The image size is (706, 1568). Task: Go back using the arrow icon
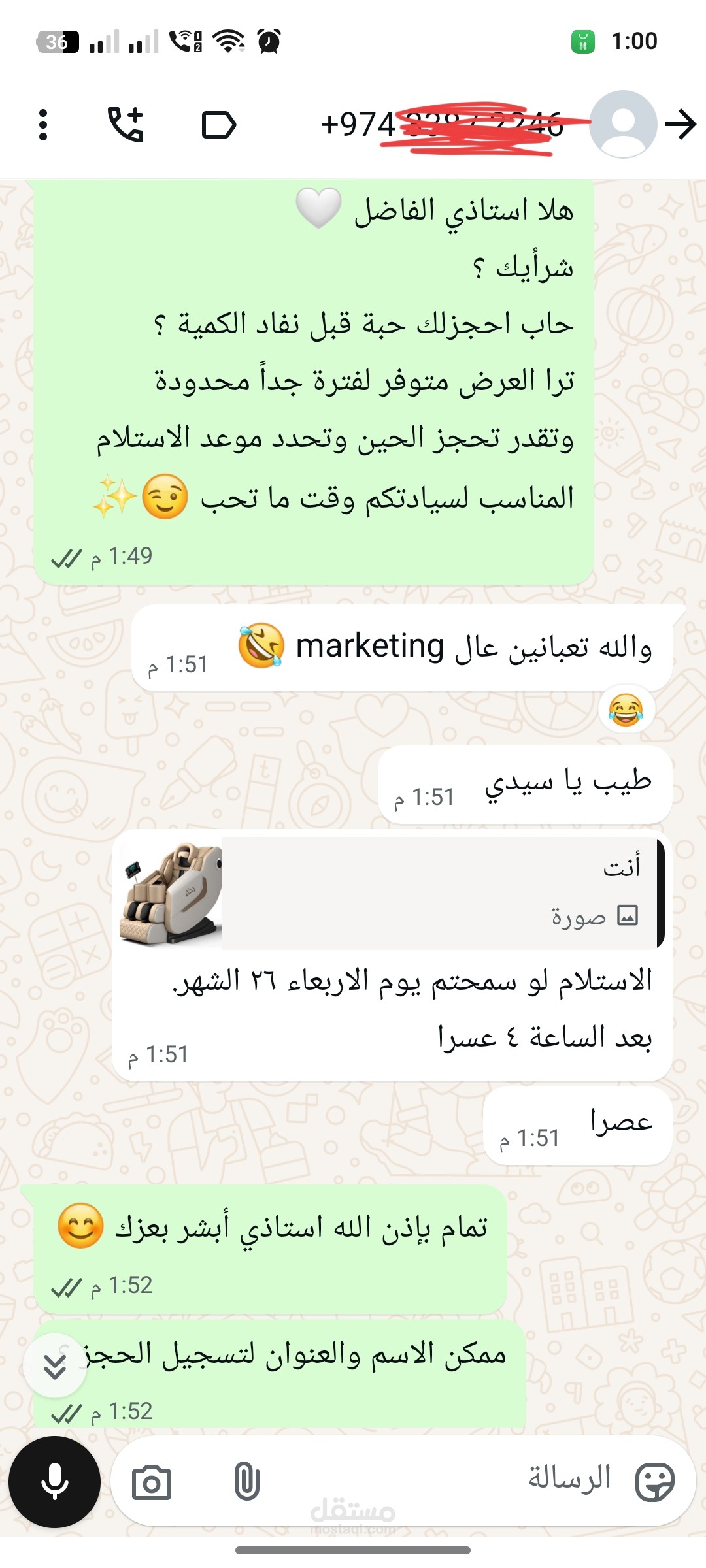point(681,124)
